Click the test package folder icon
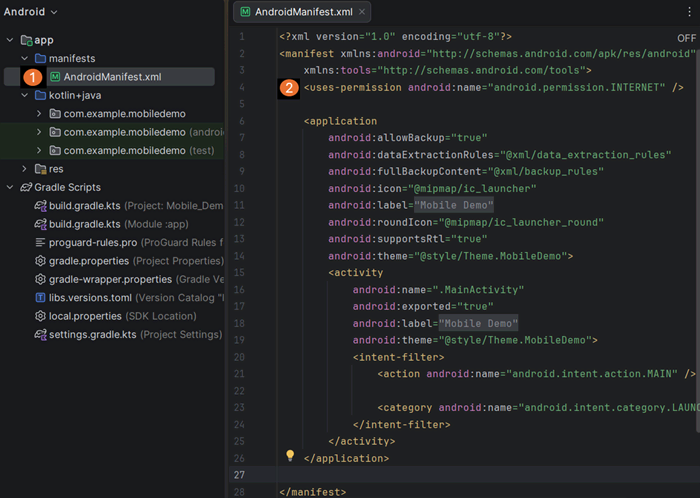700x498 pixels. (x=55, y=150)
